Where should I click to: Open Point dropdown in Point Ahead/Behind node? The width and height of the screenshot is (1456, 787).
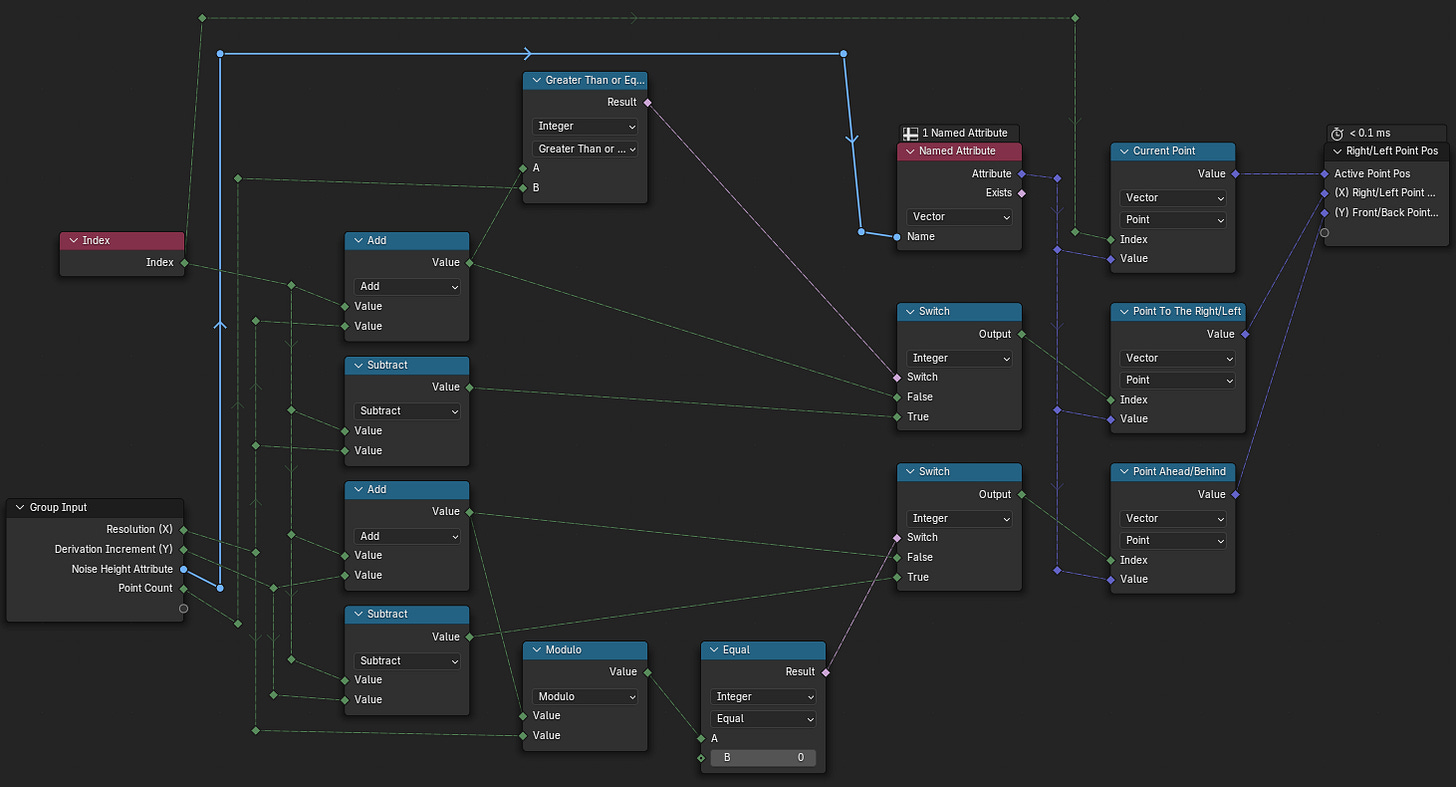(x=1174, y=541)
